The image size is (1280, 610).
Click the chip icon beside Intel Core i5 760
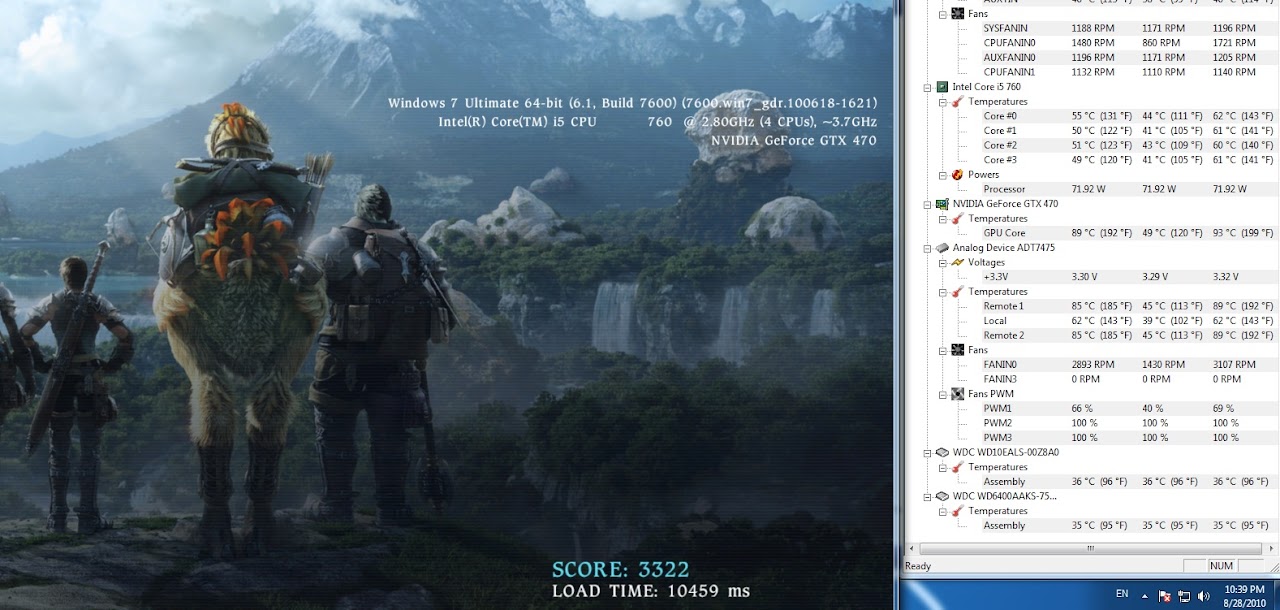942,87
